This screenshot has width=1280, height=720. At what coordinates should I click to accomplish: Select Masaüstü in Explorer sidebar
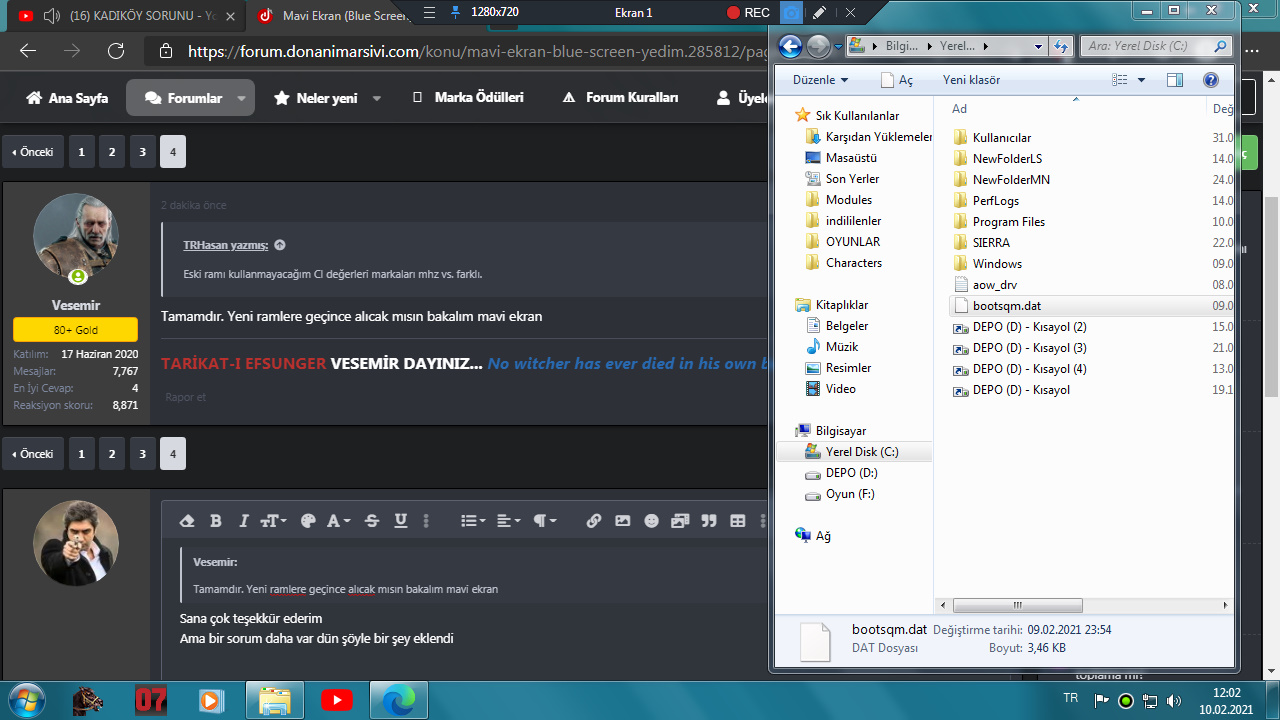coord(841,158)
